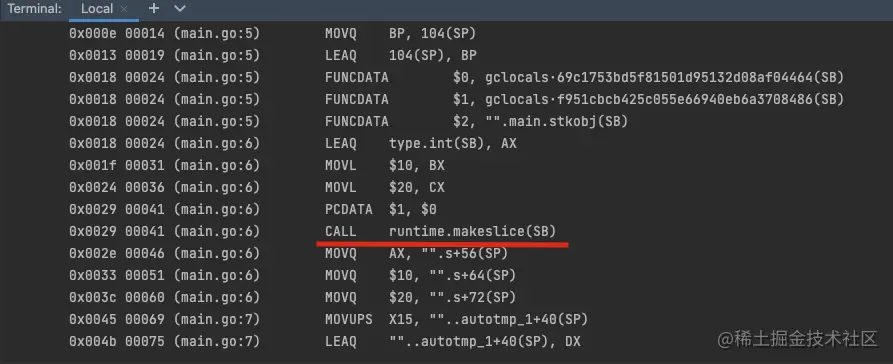The width and height of the screenshot is (893, 364).
Task: Click the main.stkobj(SB) FUNCDATA line
Action: (x=476, y=121)
